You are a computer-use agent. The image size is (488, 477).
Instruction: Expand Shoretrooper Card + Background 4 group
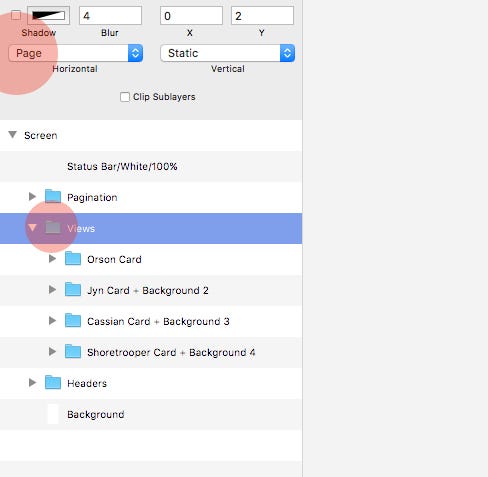click(52, 352)
